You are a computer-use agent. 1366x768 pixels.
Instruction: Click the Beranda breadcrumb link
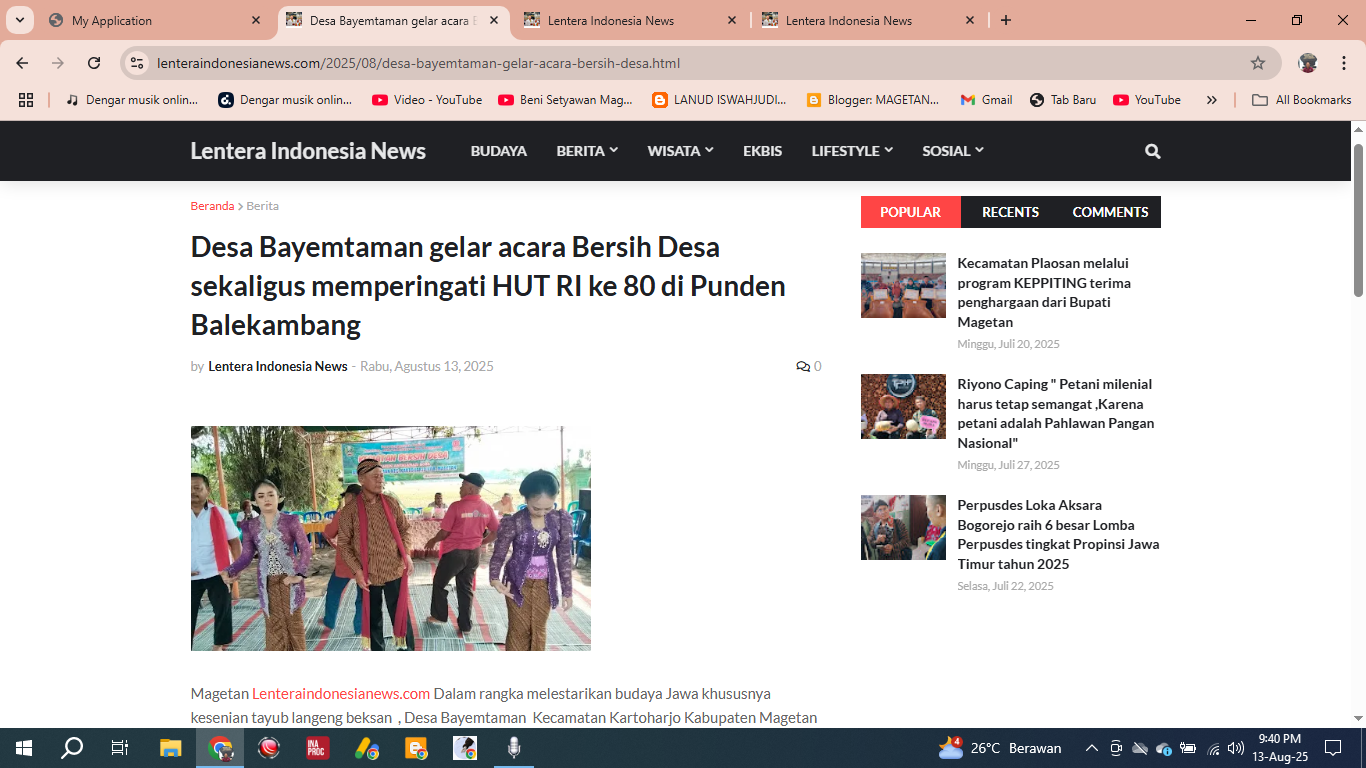[x=212, y=206]
